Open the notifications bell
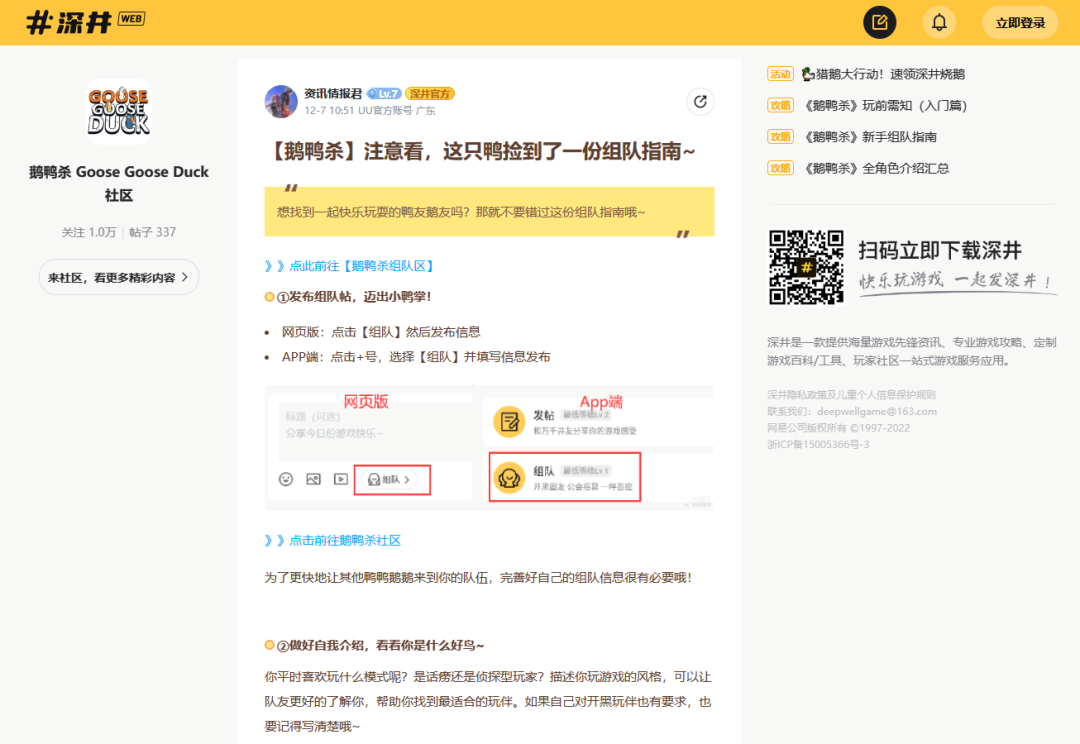This screenshot has width=1080, height=744. pos(939,23)
